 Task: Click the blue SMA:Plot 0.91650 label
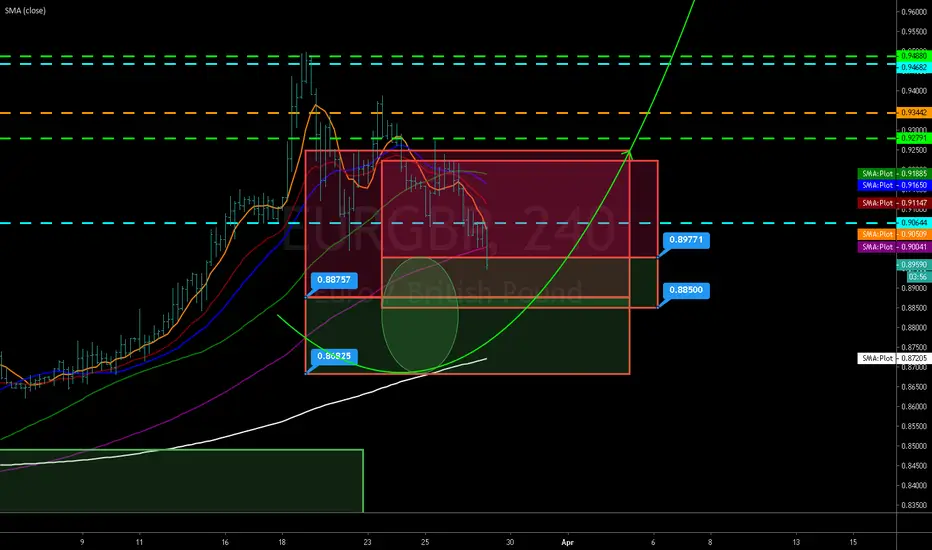(x=893, y=185)
